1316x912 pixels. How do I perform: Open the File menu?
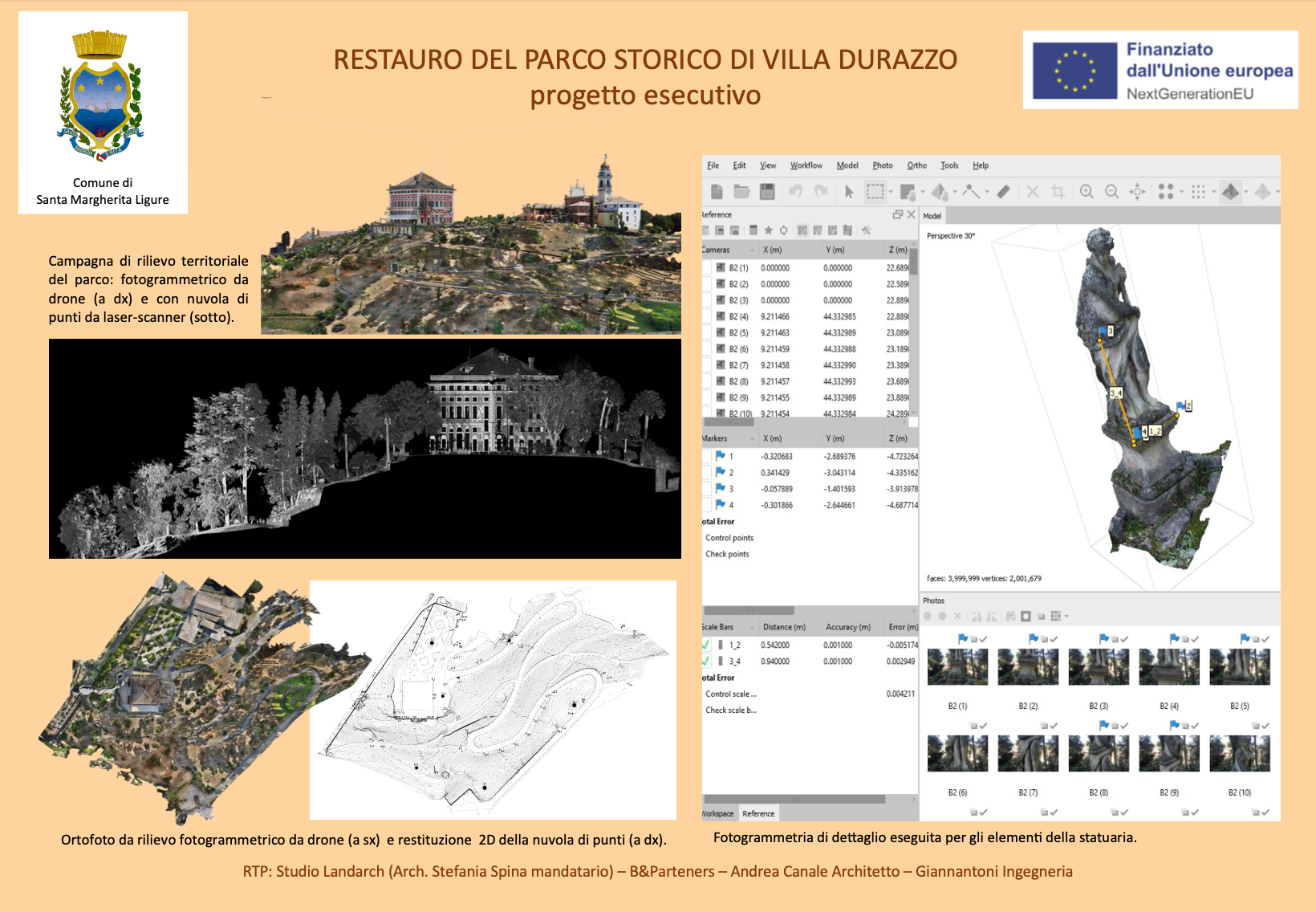(713, 165)
